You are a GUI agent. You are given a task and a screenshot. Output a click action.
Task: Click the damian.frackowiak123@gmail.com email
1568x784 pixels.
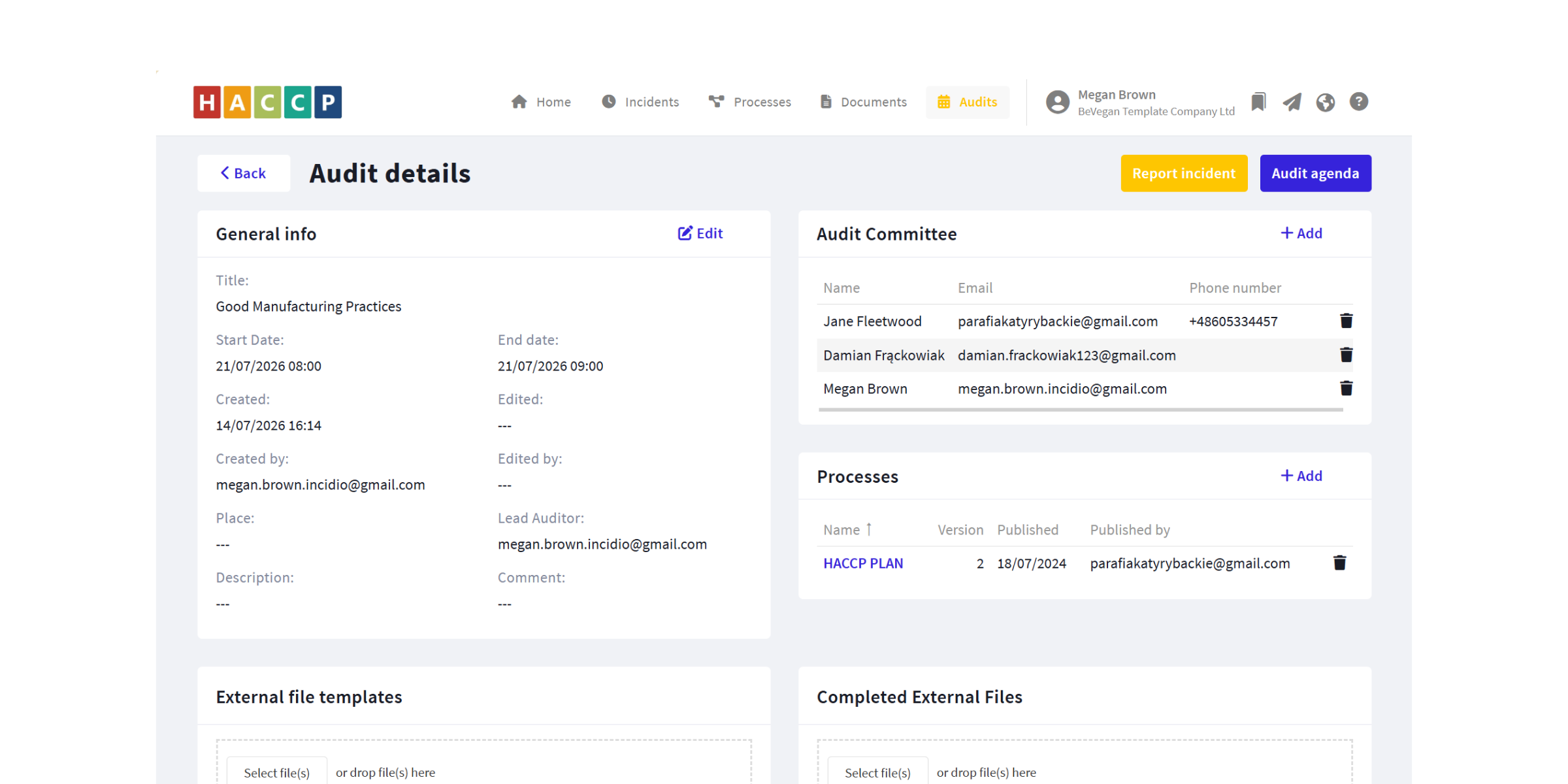pyautogui.click(x=1067, y=355)
